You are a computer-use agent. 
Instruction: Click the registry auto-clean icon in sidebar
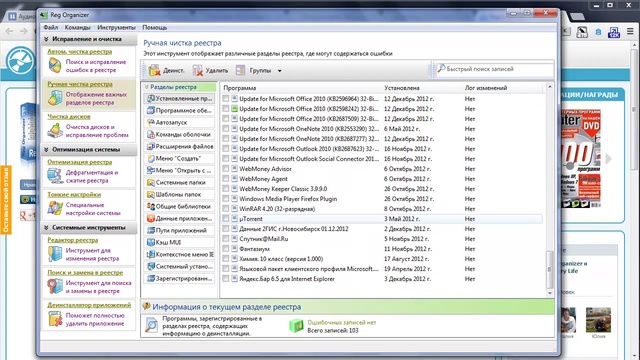[x=55, y=65]
